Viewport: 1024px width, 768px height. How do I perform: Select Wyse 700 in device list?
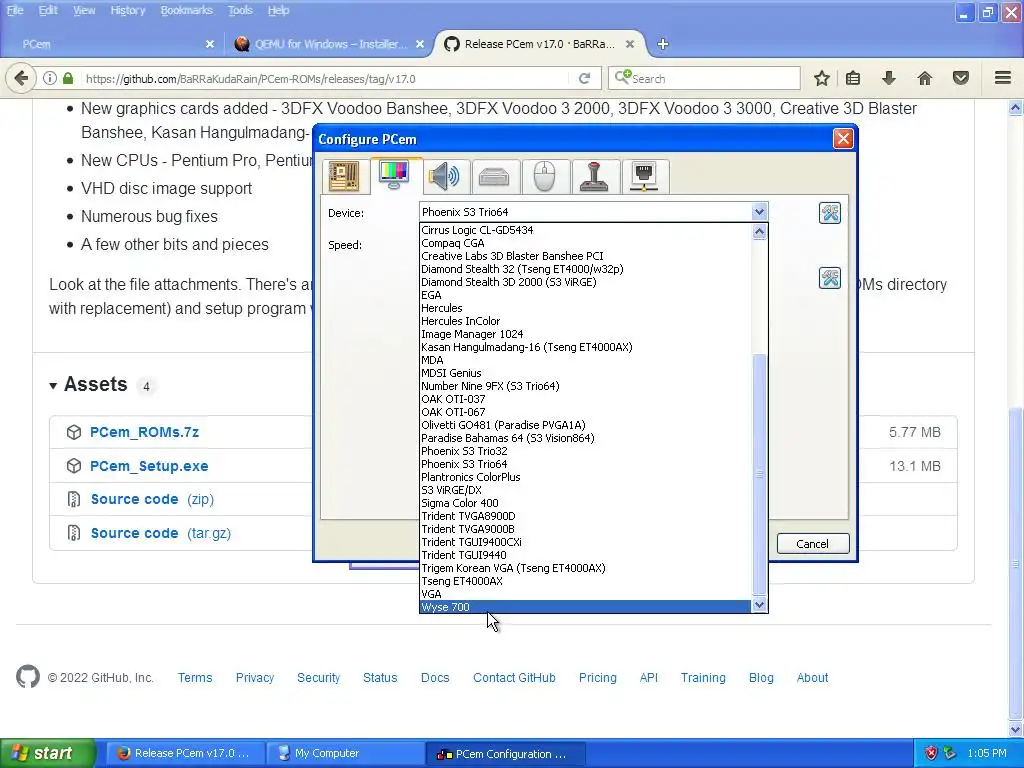pos(585,607)
